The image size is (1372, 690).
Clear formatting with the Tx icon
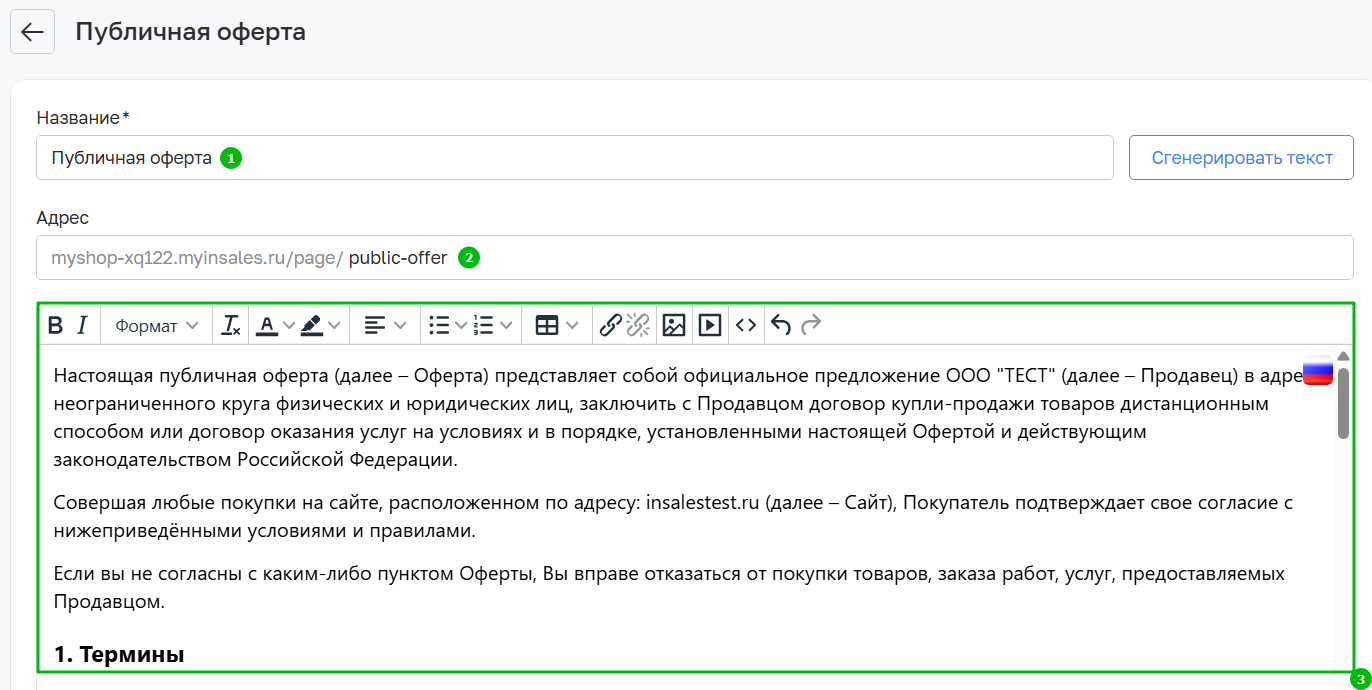231,325
